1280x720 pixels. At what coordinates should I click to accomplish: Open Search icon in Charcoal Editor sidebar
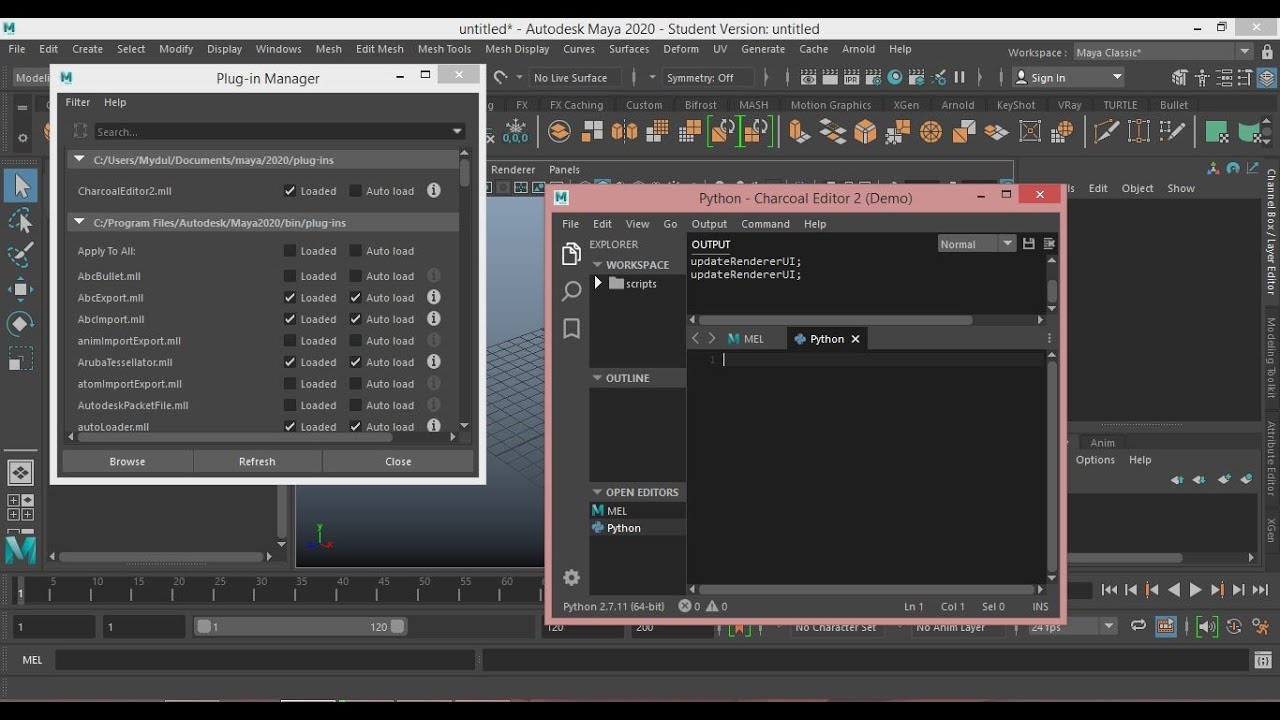pos(571,291)
